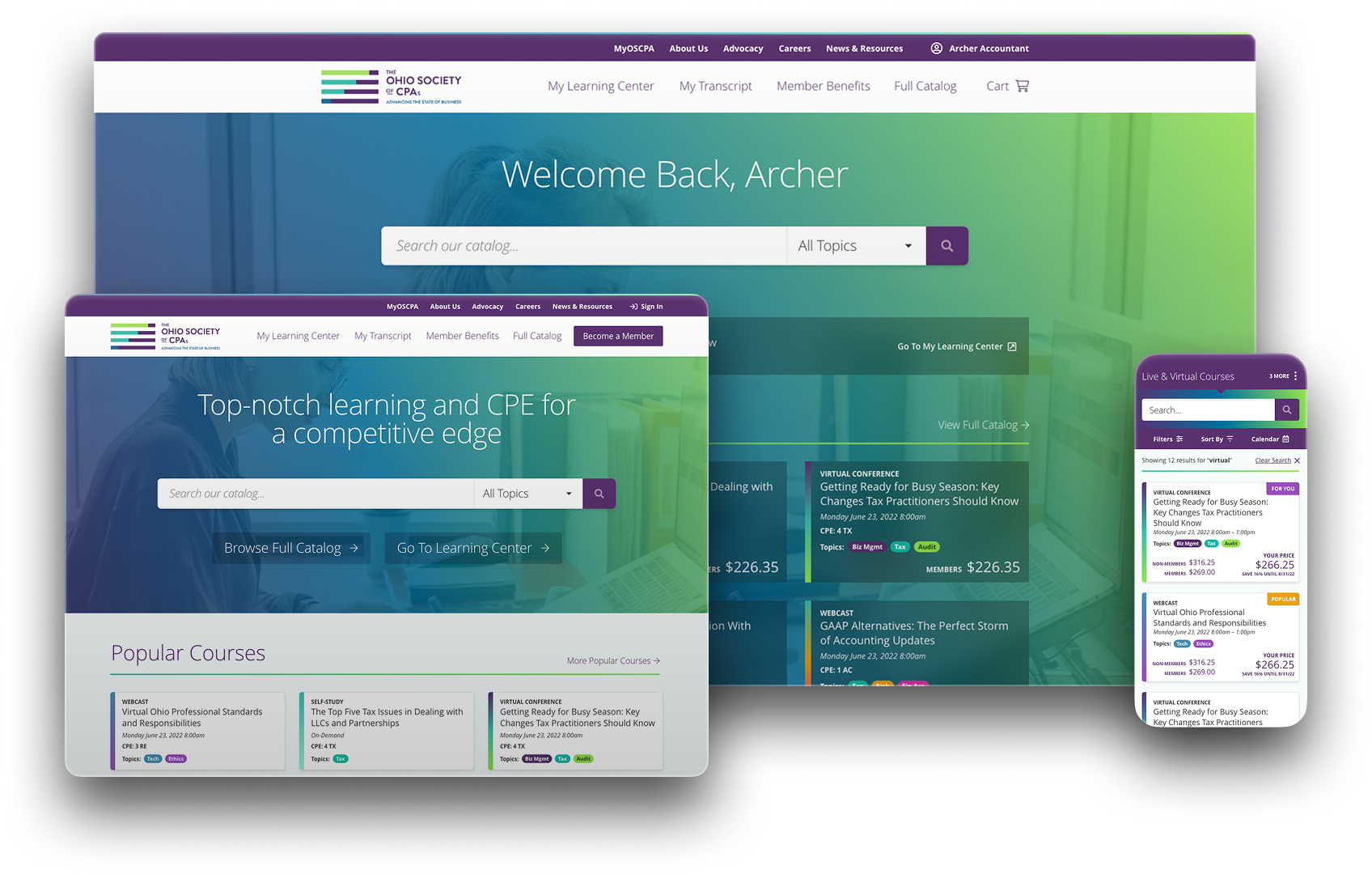Open the Advocacy menu in the top purple bar
Screen dimensions: 1372x874
point(743,49)
